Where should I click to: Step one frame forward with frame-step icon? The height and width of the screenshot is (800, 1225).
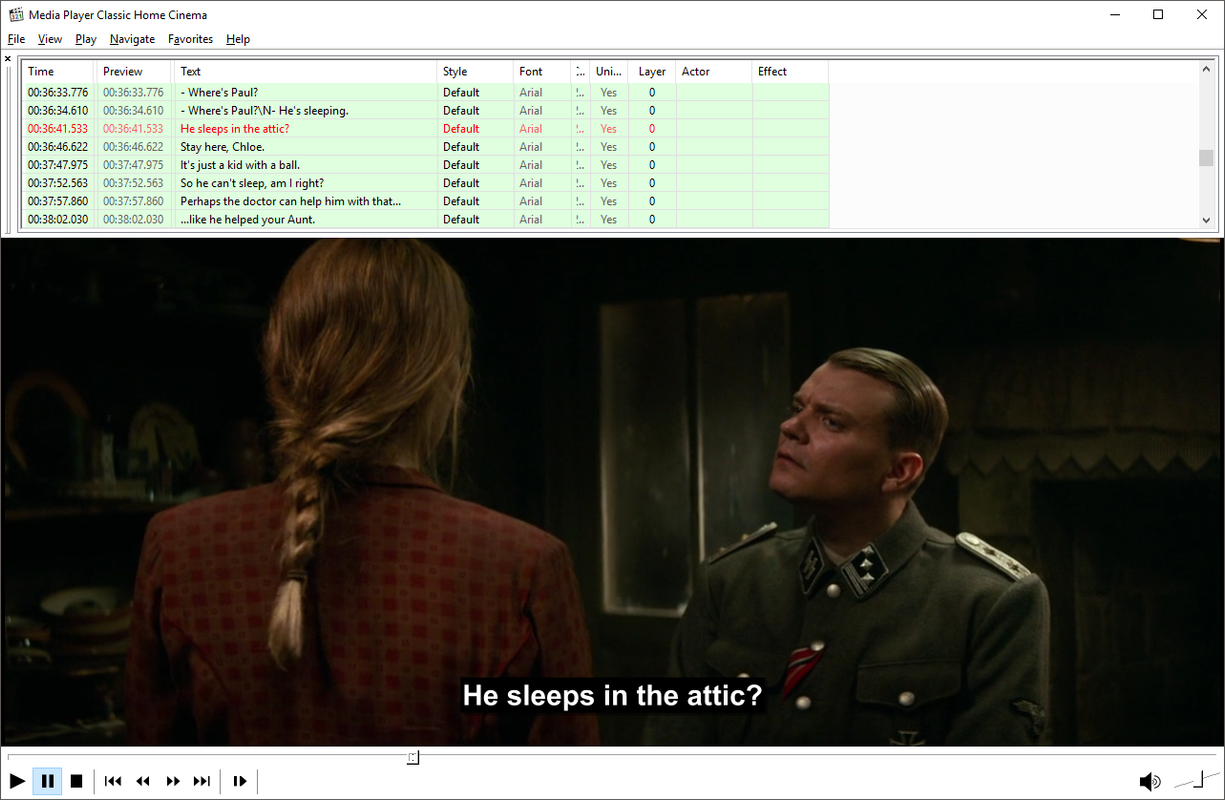[239, 781]
